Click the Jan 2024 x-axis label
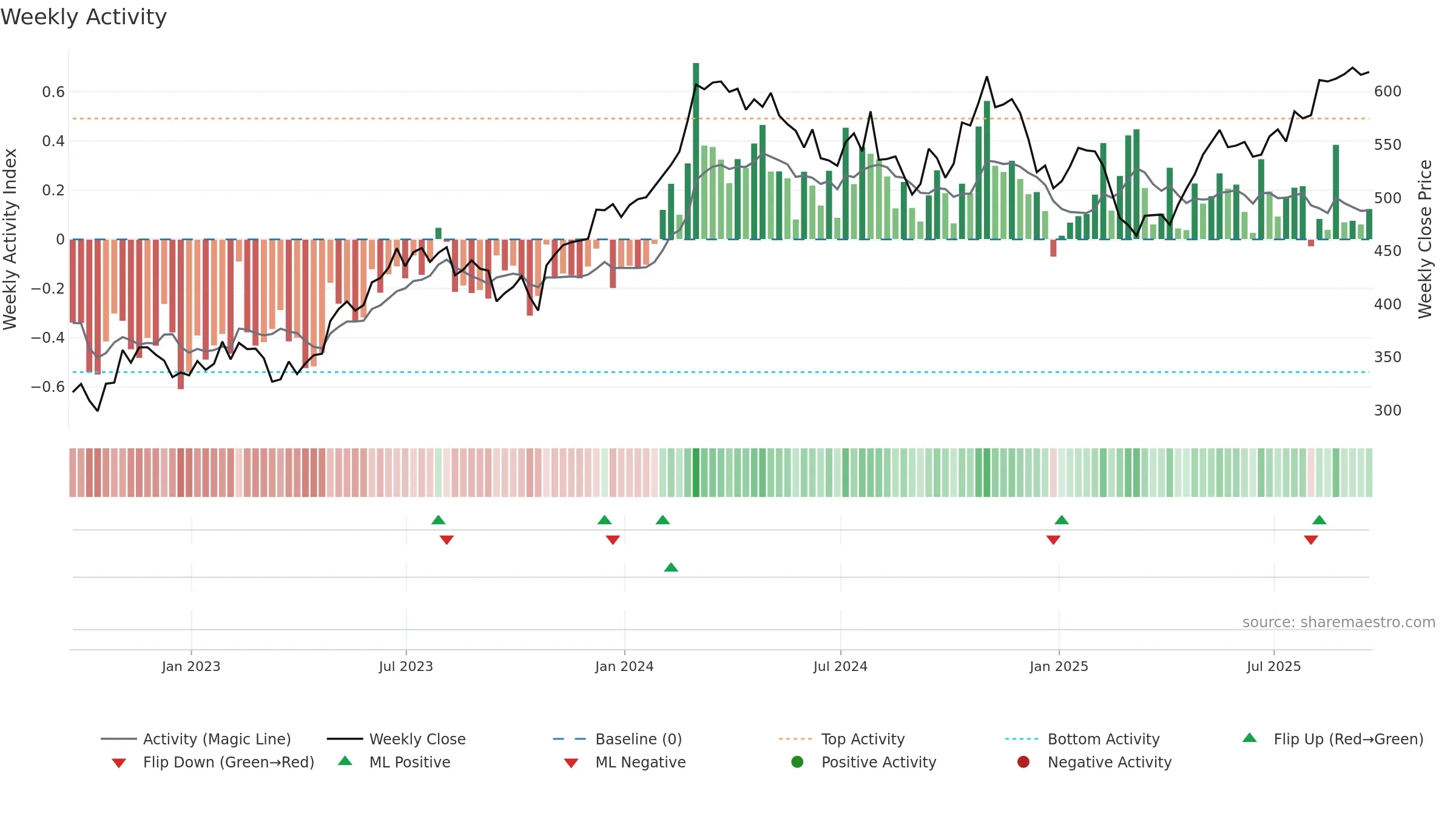Image resolution: width=1456 pixels, height=819 pixels. tap(624, 667)
